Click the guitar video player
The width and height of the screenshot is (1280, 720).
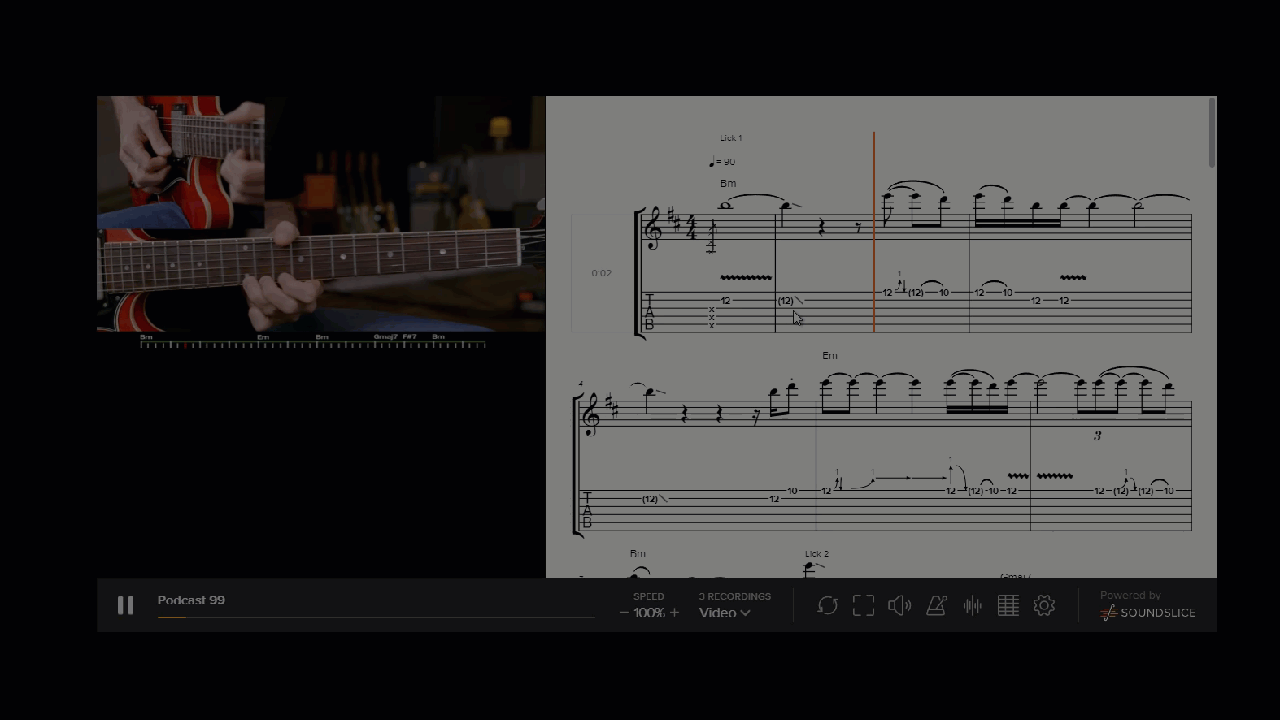pos(321,213)
